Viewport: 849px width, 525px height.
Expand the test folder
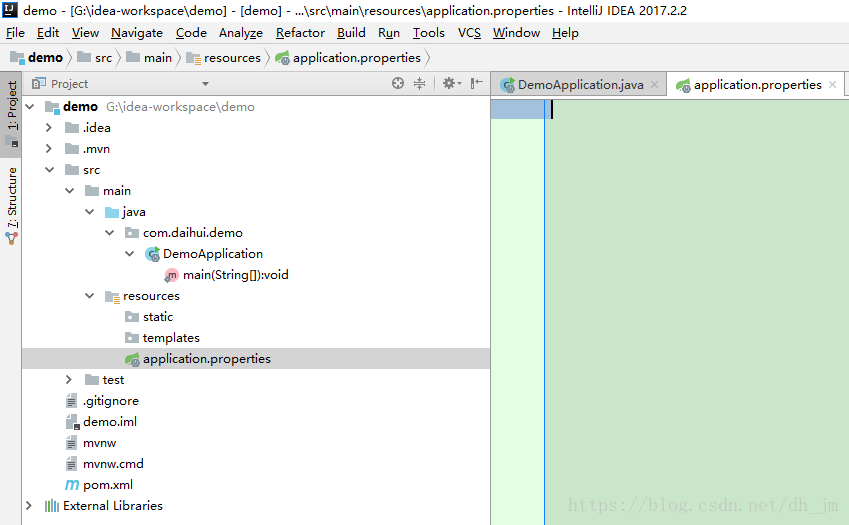[69, 380]
